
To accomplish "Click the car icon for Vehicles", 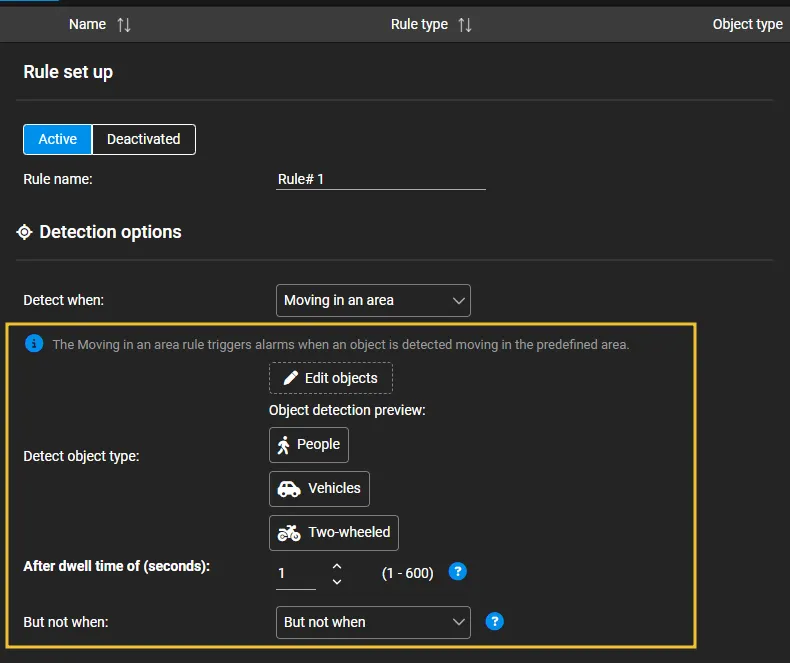I will click(x=289, y=489).
